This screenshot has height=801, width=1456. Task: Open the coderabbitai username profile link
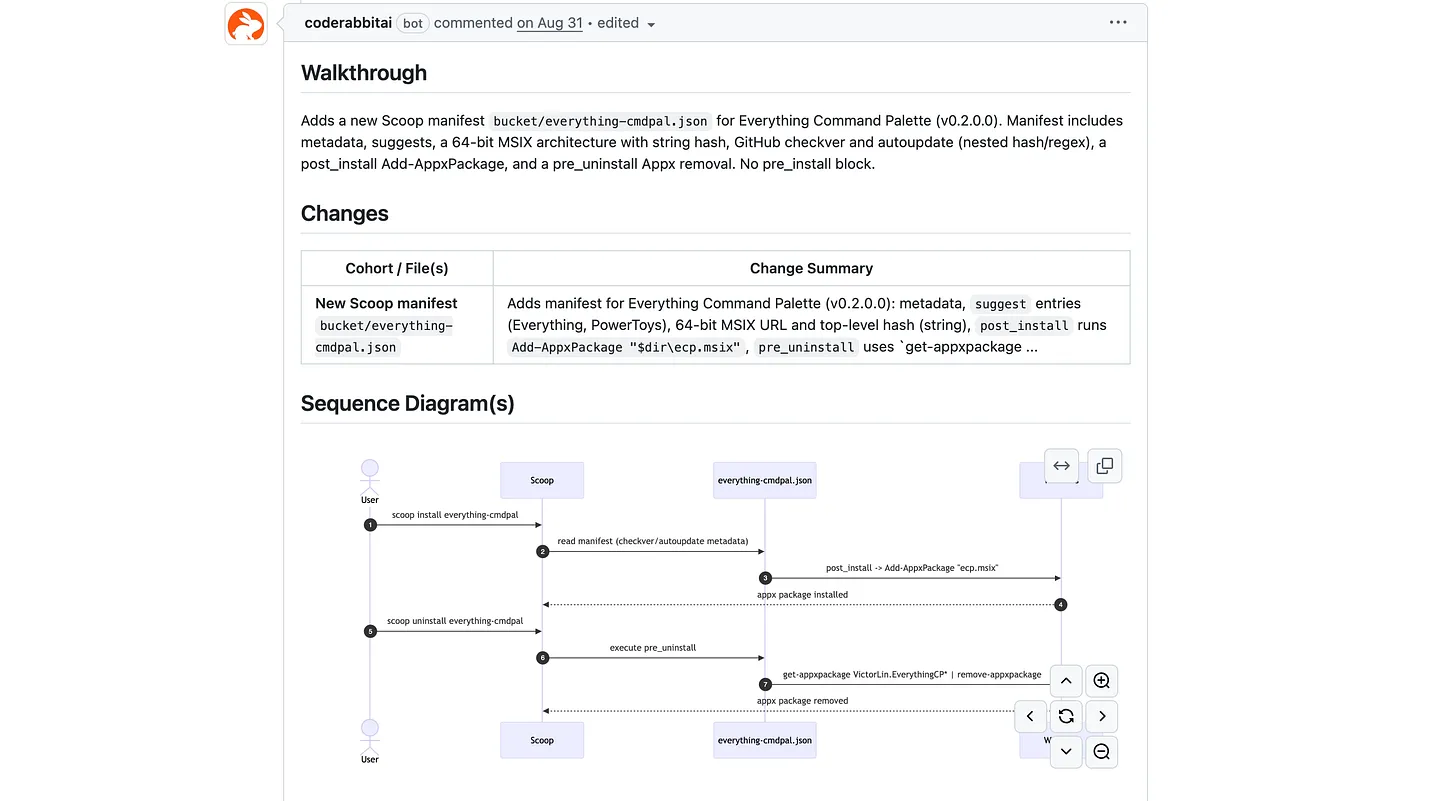pyautogui.click(x=348, y=23)
